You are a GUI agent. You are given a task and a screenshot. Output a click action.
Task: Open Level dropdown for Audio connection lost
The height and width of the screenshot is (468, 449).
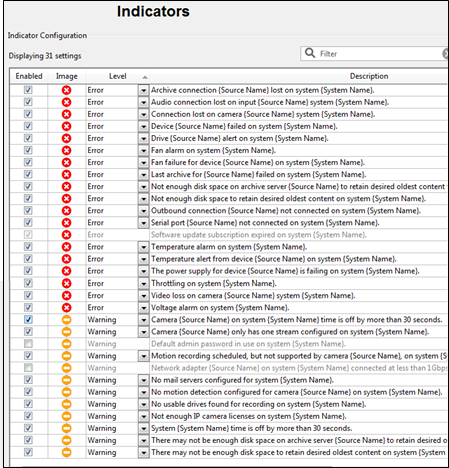(143, 102)
